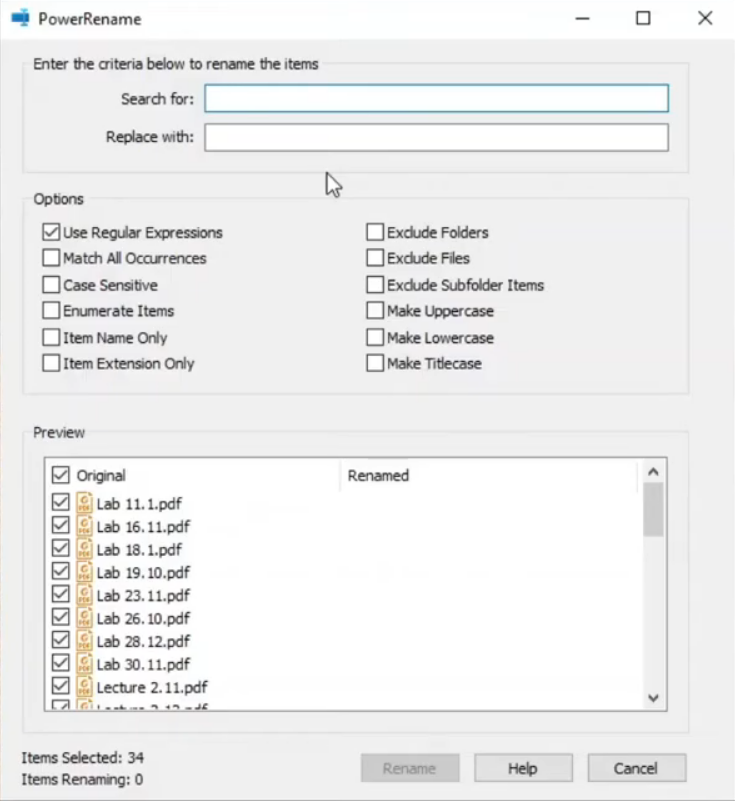Click the Renamed column header

488,476
